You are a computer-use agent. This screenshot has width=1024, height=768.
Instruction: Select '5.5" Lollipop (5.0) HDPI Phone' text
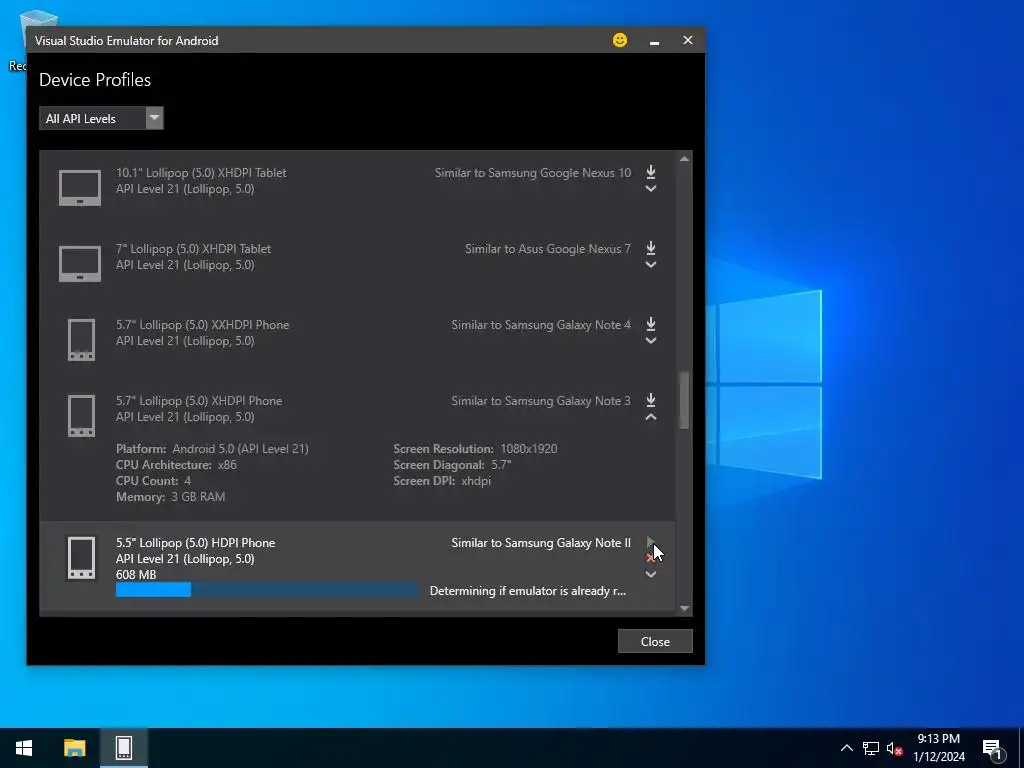tap(195, 543)
